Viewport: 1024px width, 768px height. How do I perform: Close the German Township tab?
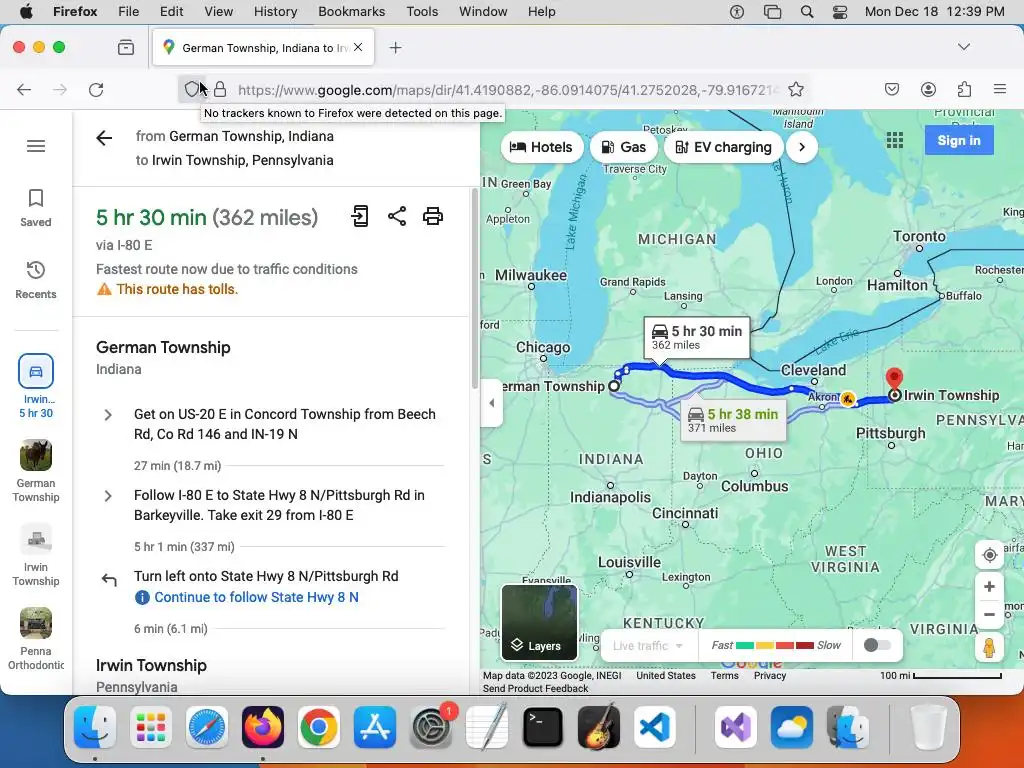358,47
